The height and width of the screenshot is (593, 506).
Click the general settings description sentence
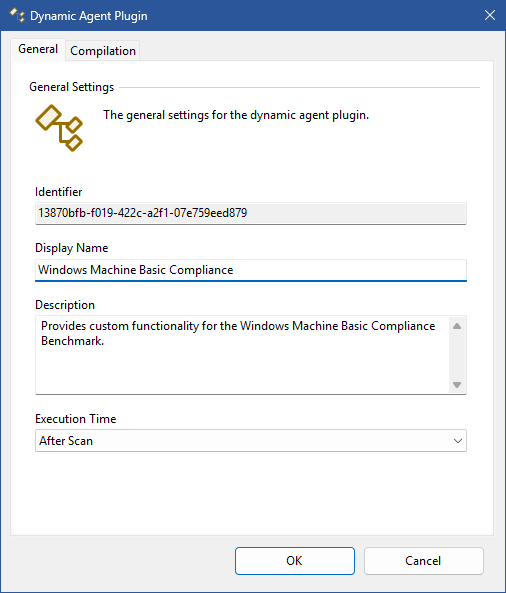click(x=236, y=115)
